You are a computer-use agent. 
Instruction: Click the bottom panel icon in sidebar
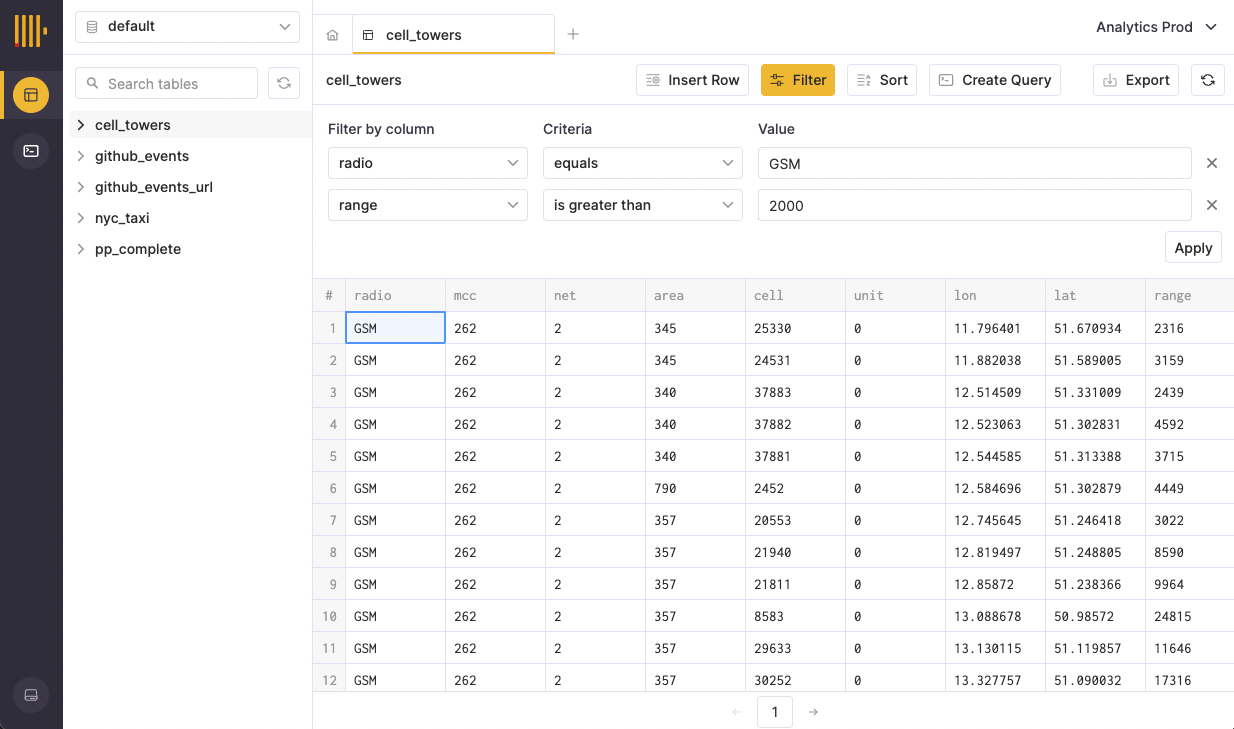pos(31,695)
